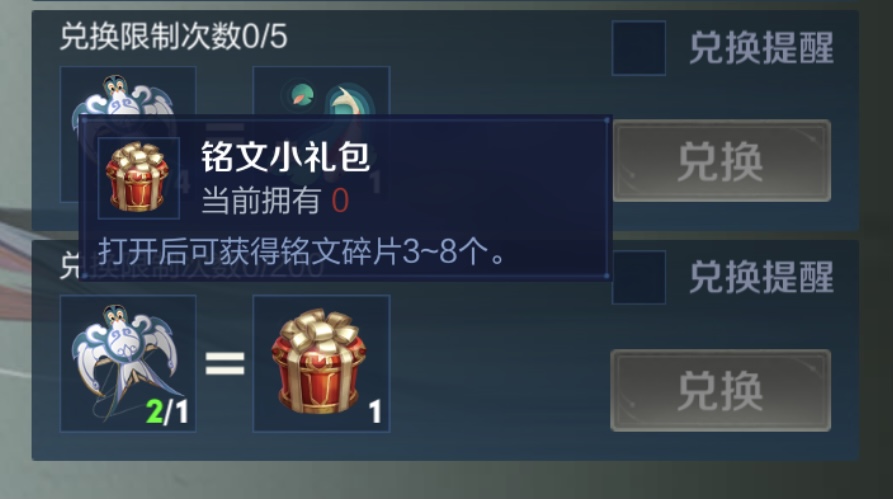Tap the swallow kite icon showing 2/1

[x=128, y=363]
